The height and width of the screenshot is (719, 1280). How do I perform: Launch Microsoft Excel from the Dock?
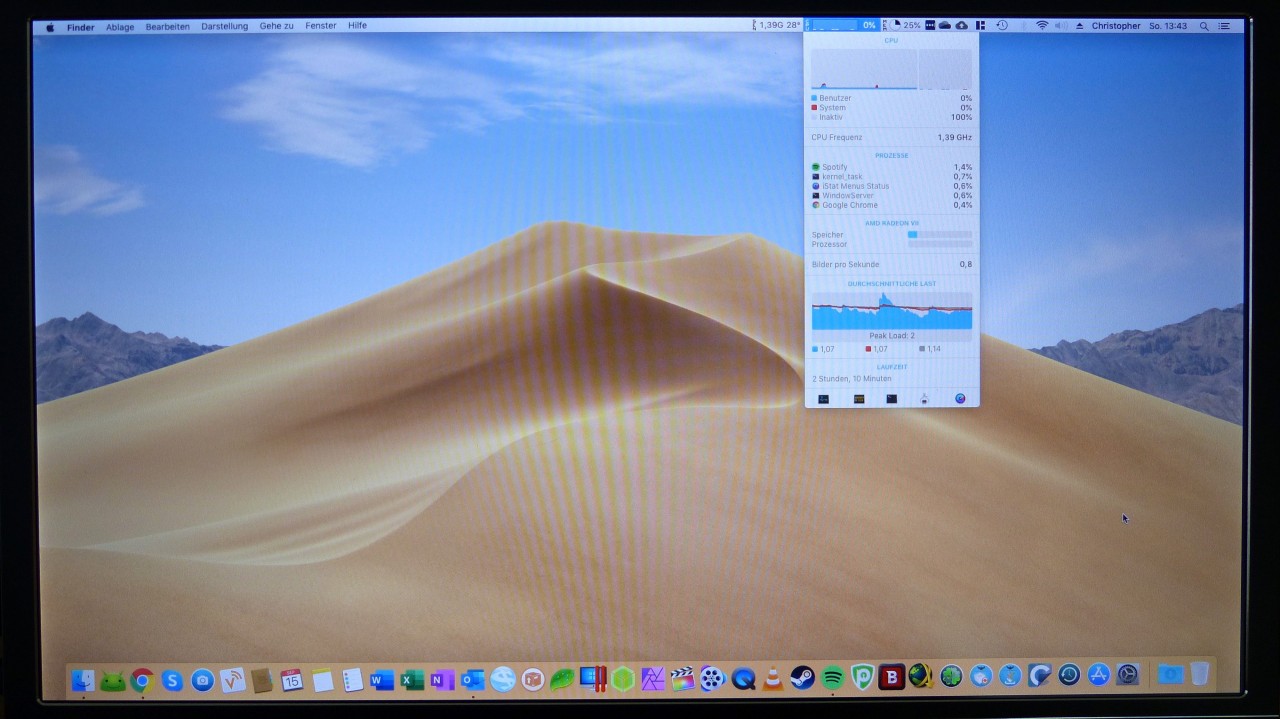(x=412, y=680)
